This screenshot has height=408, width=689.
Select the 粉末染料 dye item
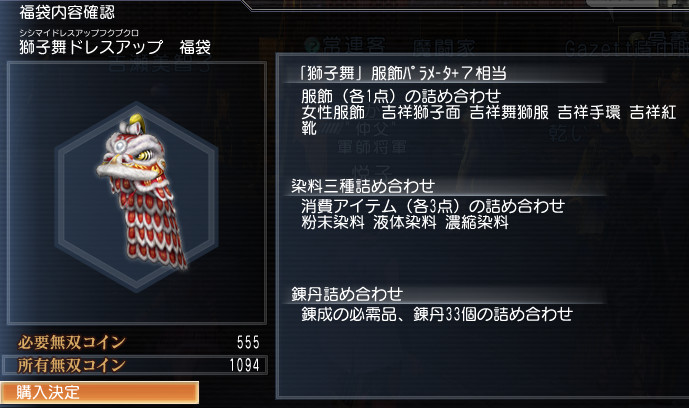click(333, 222)
